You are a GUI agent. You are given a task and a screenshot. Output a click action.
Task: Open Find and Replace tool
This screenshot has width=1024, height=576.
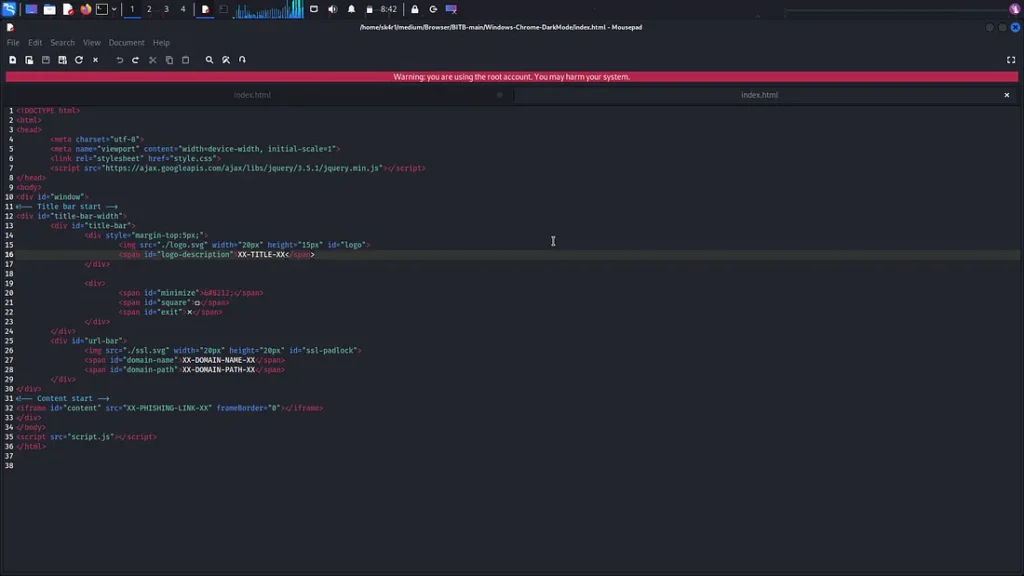pos(226,60)
